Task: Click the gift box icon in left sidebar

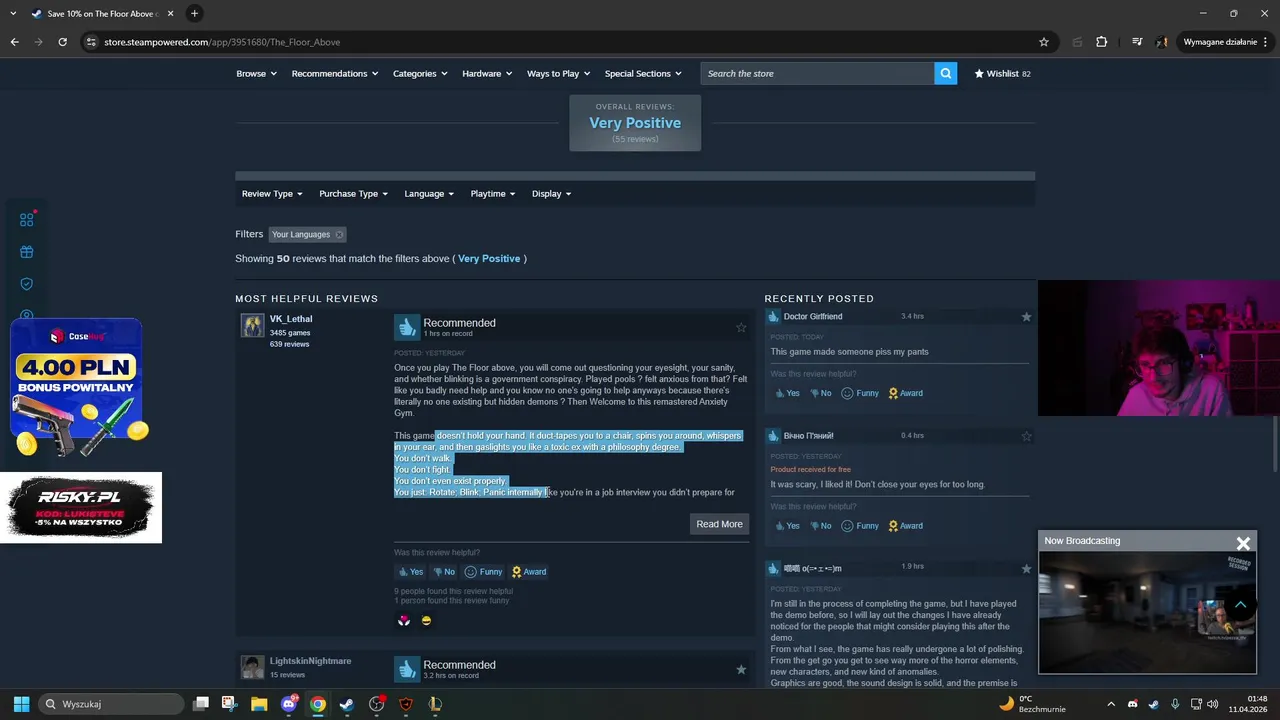Action: [27, 252]
